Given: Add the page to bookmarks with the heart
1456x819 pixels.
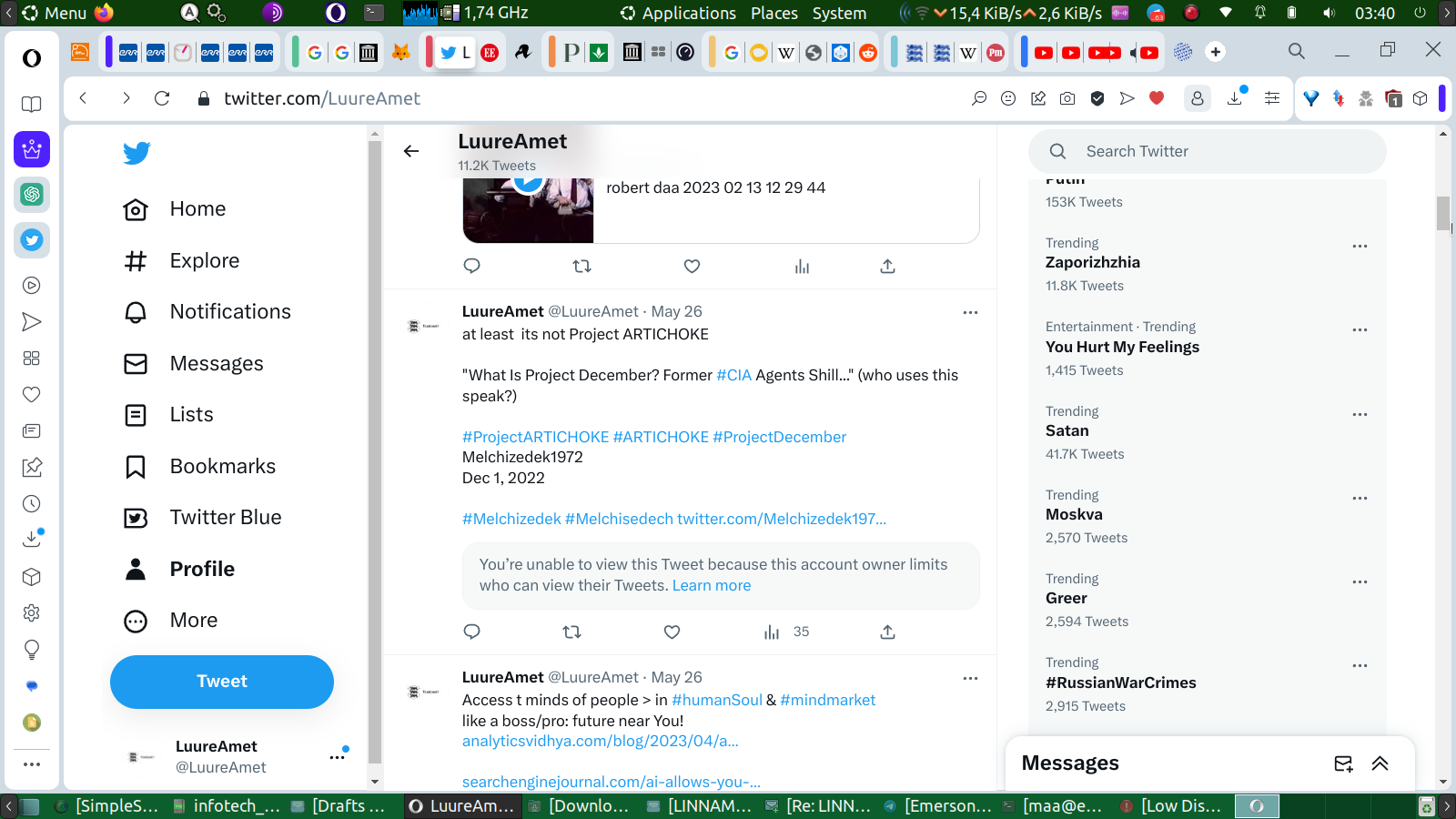Looking at the screenshot, I should [1157, 98].
